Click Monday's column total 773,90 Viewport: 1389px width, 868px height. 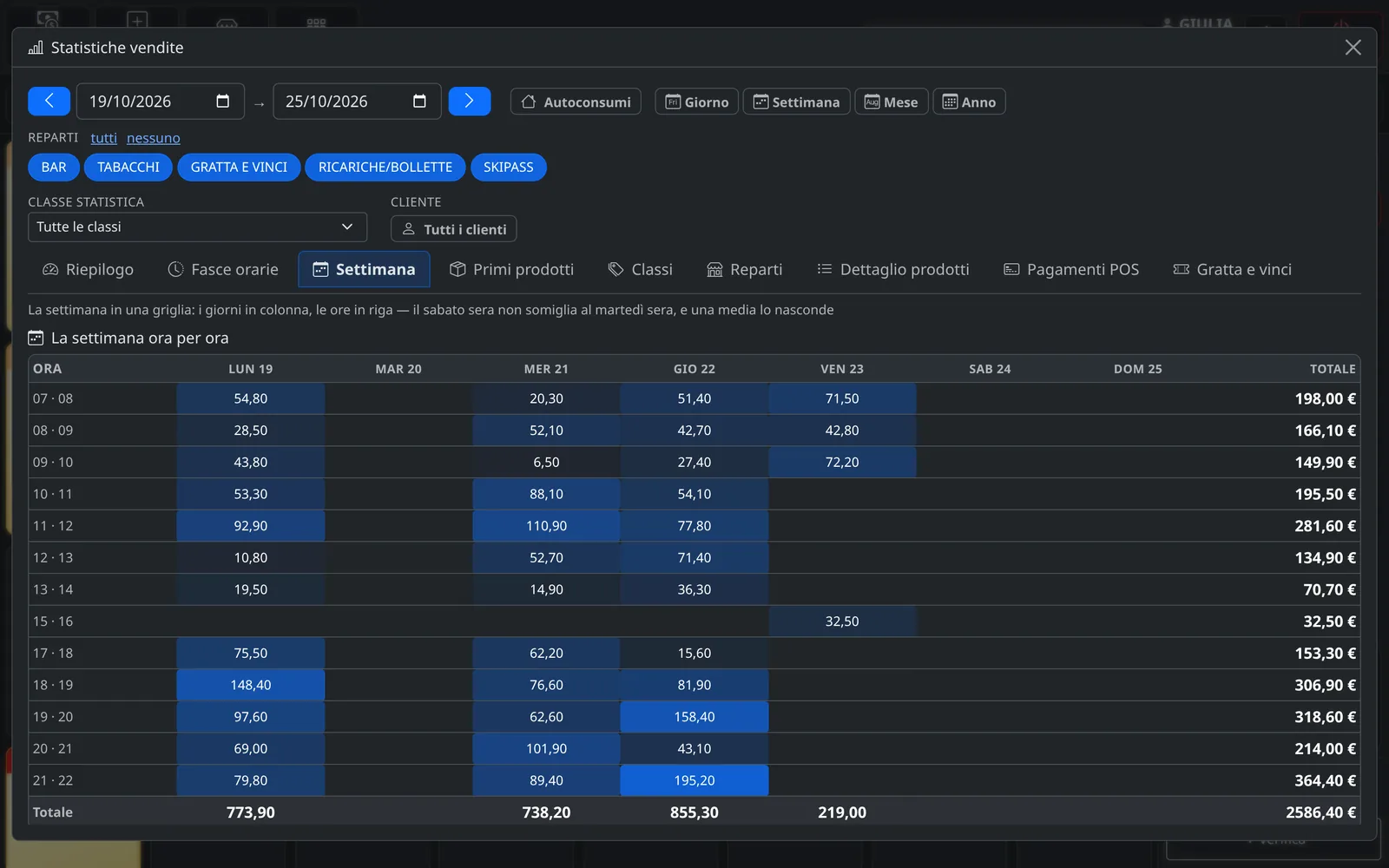251,812
